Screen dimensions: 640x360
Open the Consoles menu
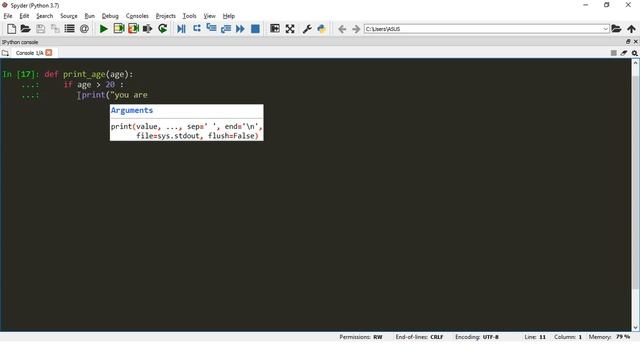coord(137,16)
